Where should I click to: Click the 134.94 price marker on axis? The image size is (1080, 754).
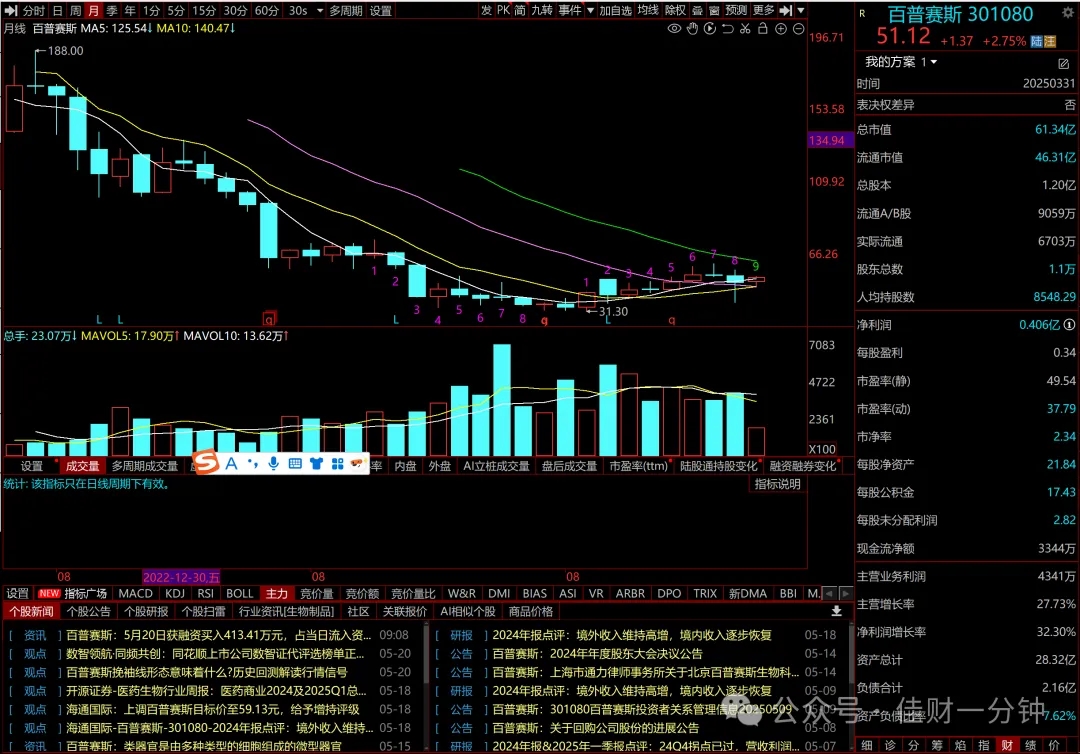[x=831, y=140]
